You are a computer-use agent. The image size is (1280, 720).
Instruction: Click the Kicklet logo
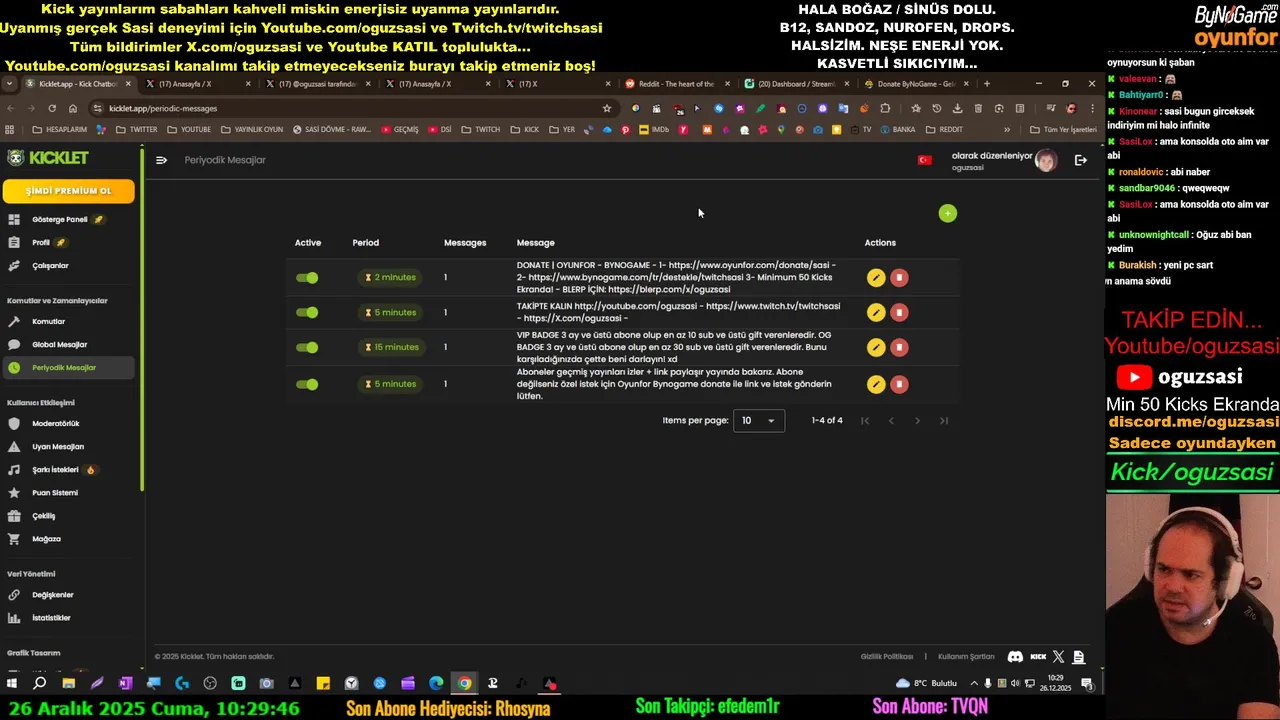click(x=48, y=158)
